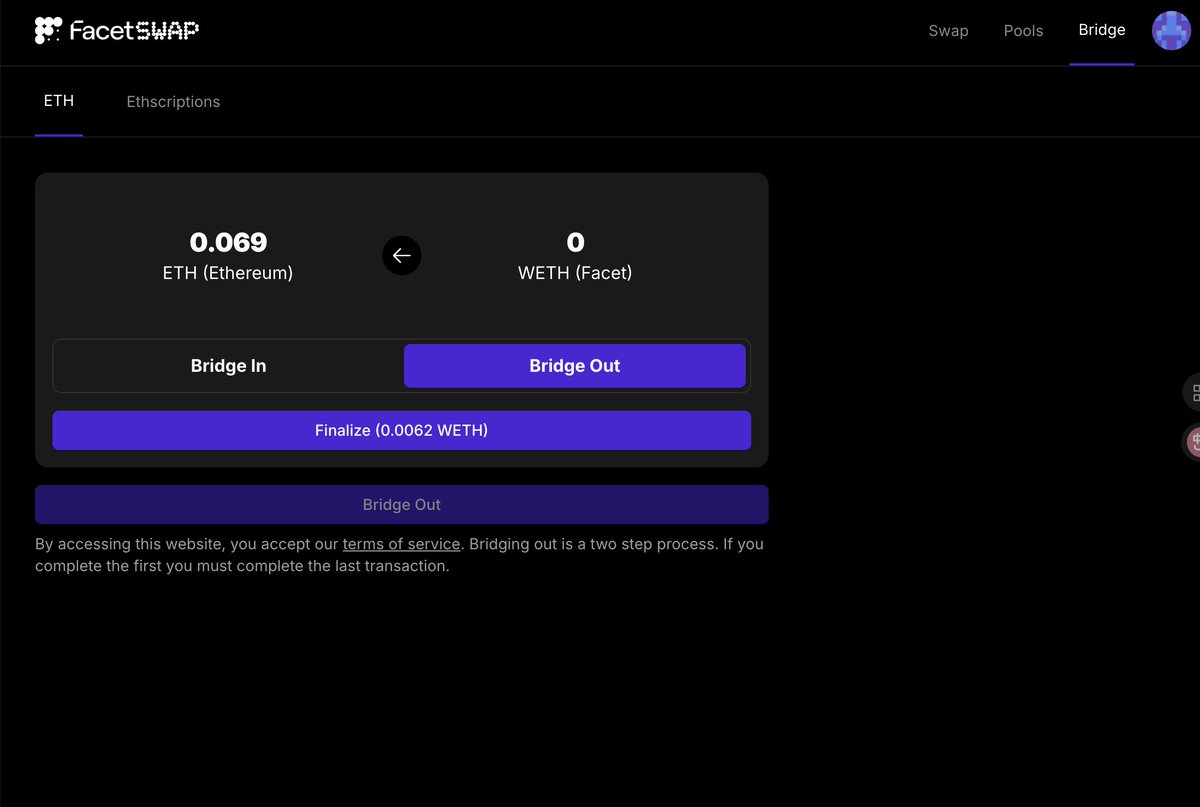Screen dimensions: 1200x807
Task: Open the terms of service link
Action: 401,544
